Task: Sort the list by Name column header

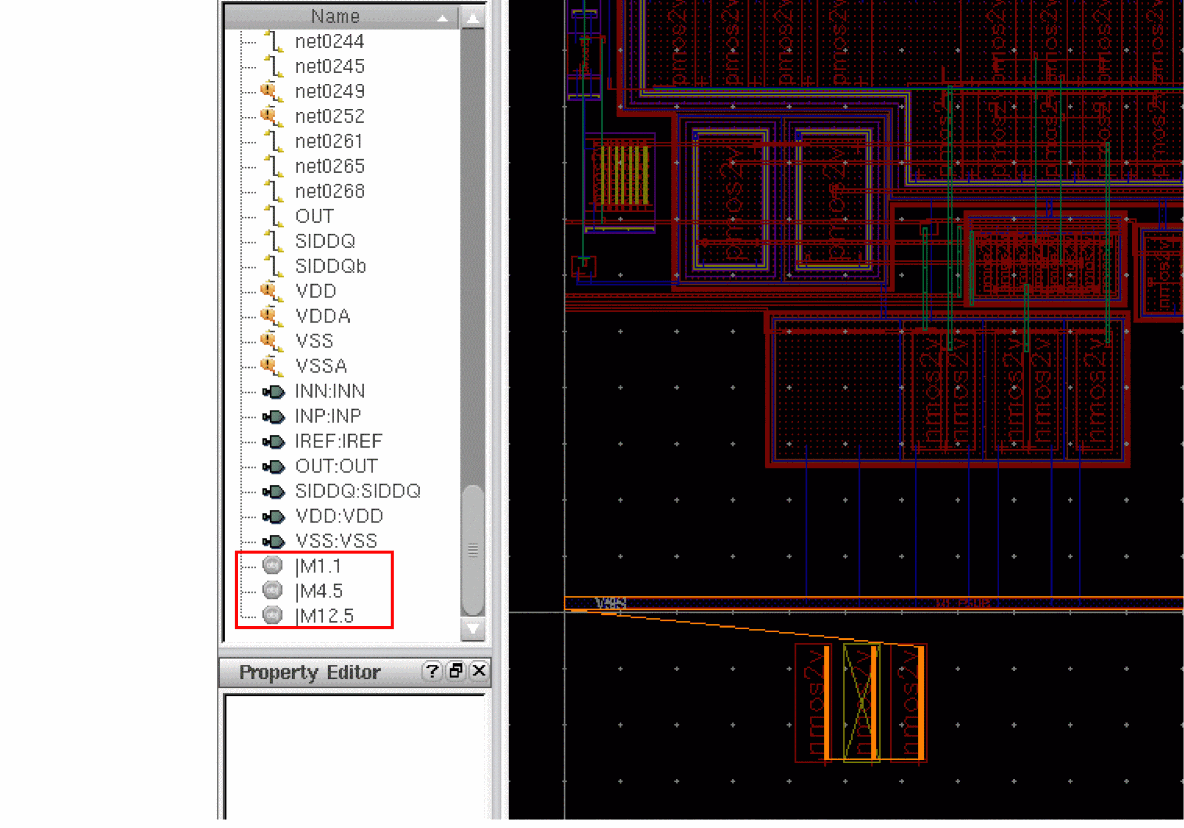Action: (335, 17)
